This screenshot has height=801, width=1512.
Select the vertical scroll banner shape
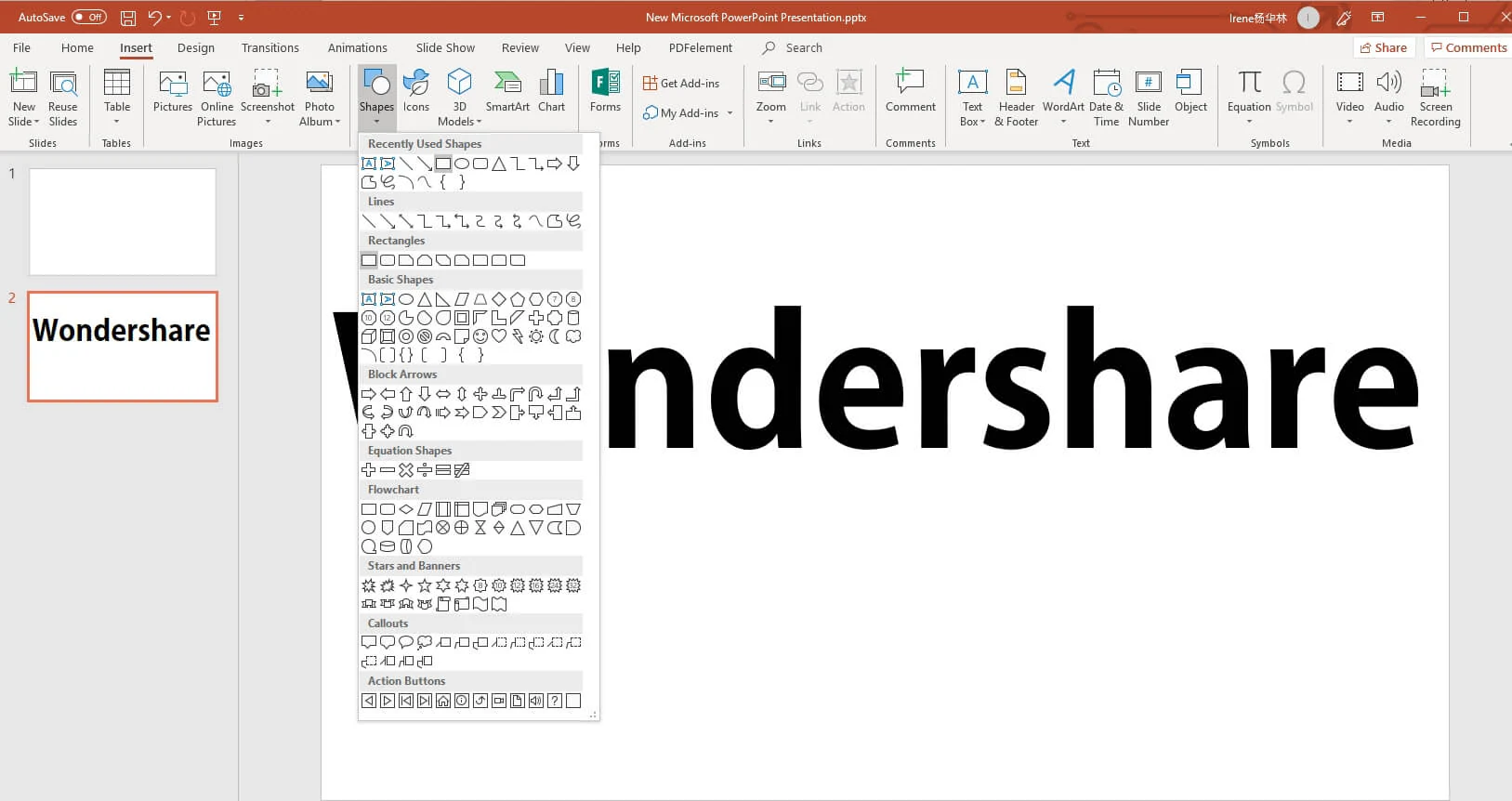[x=443, y=604]
